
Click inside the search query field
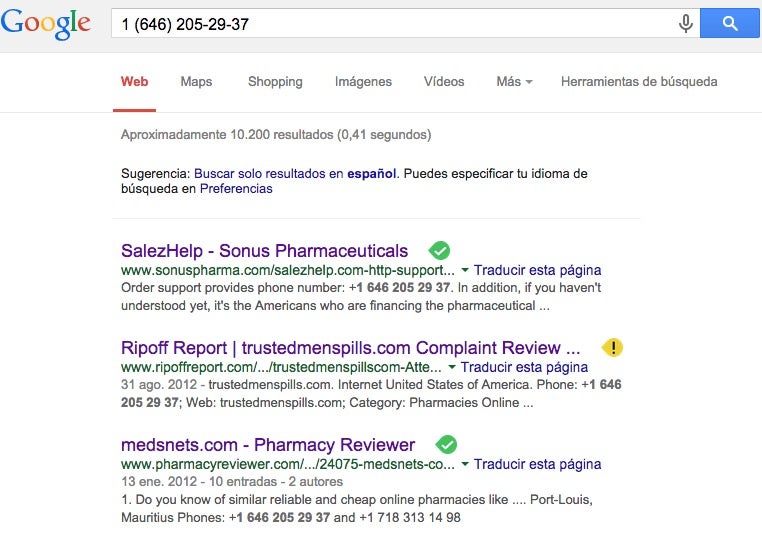tap(394, 23)
